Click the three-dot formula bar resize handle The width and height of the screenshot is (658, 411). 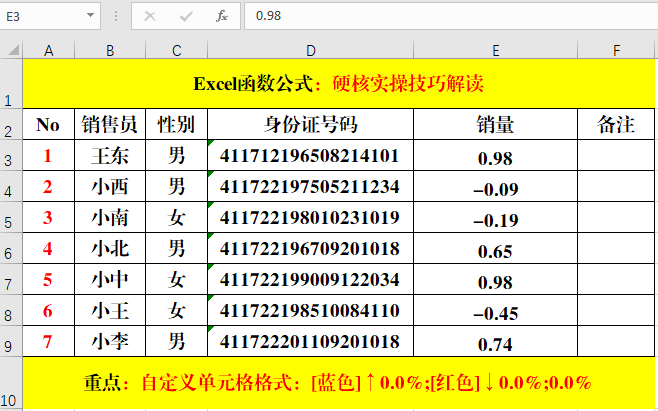coord(117,16)
